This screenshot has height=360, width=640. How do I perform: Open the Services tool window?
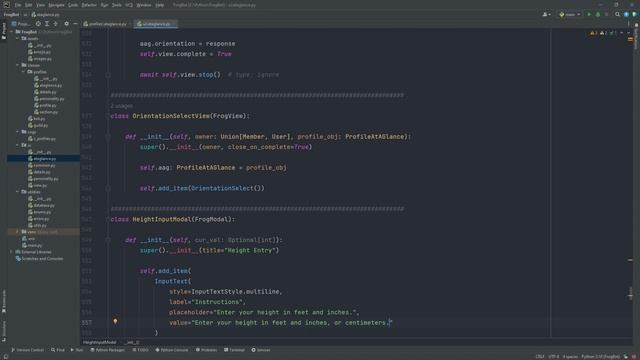[260, 350]
